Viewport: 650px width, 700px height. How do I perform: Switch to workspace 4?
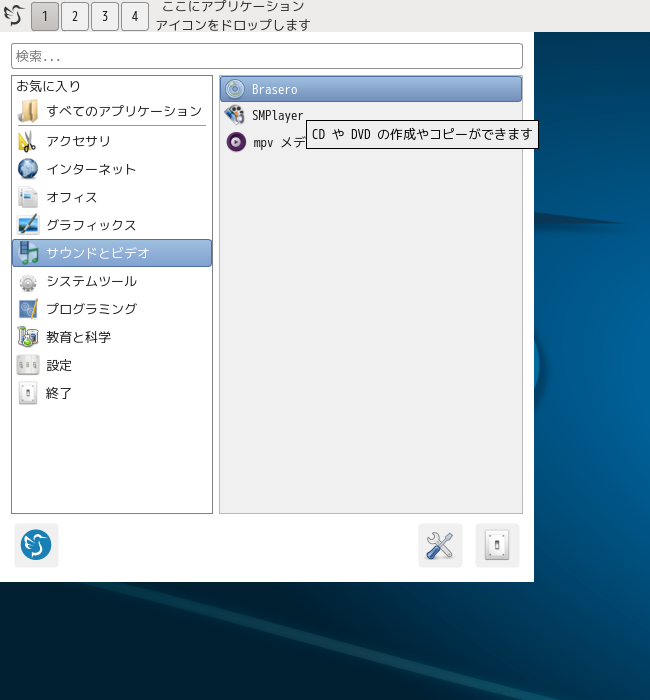(135, 17)
